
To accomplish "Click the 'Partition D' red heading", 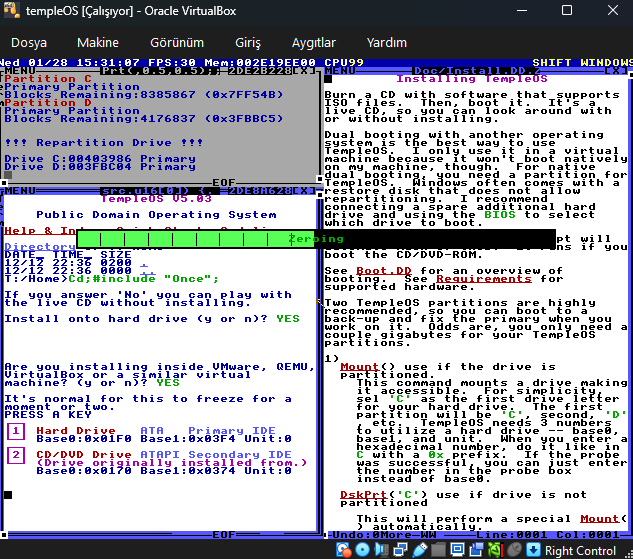I will [48, 103].
